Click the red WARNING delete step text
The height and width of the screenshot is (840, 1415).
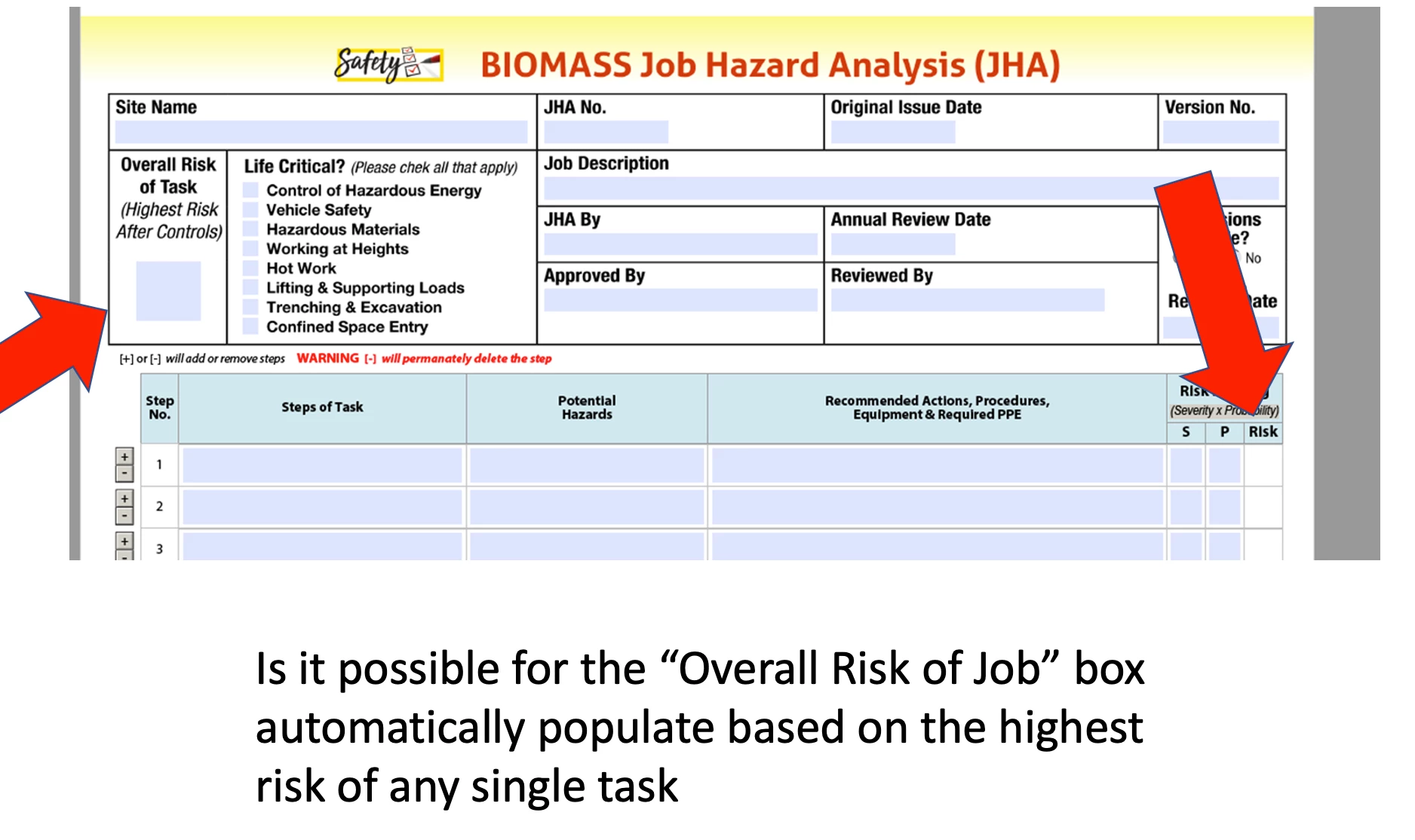tap(424, 358)
